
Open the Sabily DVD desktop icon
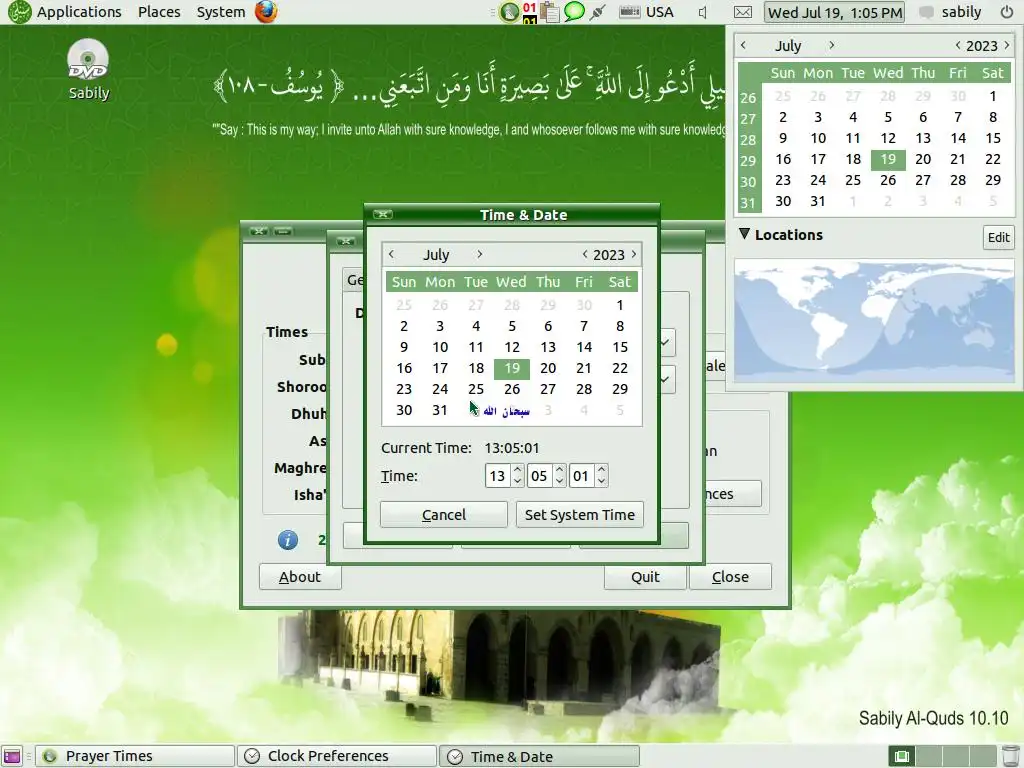[x=88, y=69]
